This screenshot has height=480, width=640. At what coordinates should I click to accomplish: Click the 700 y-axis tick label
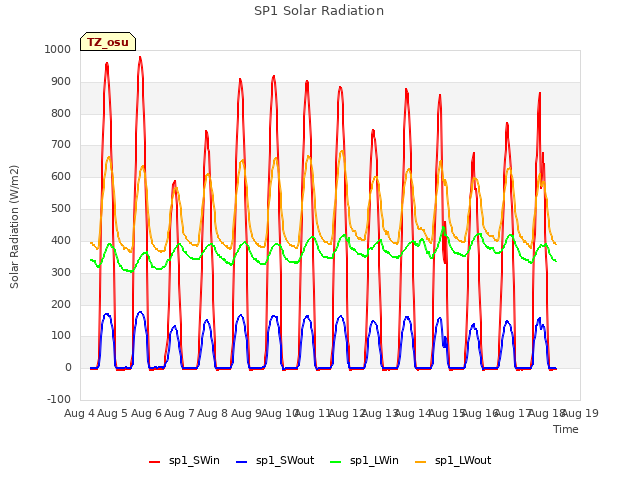[61, 145]
